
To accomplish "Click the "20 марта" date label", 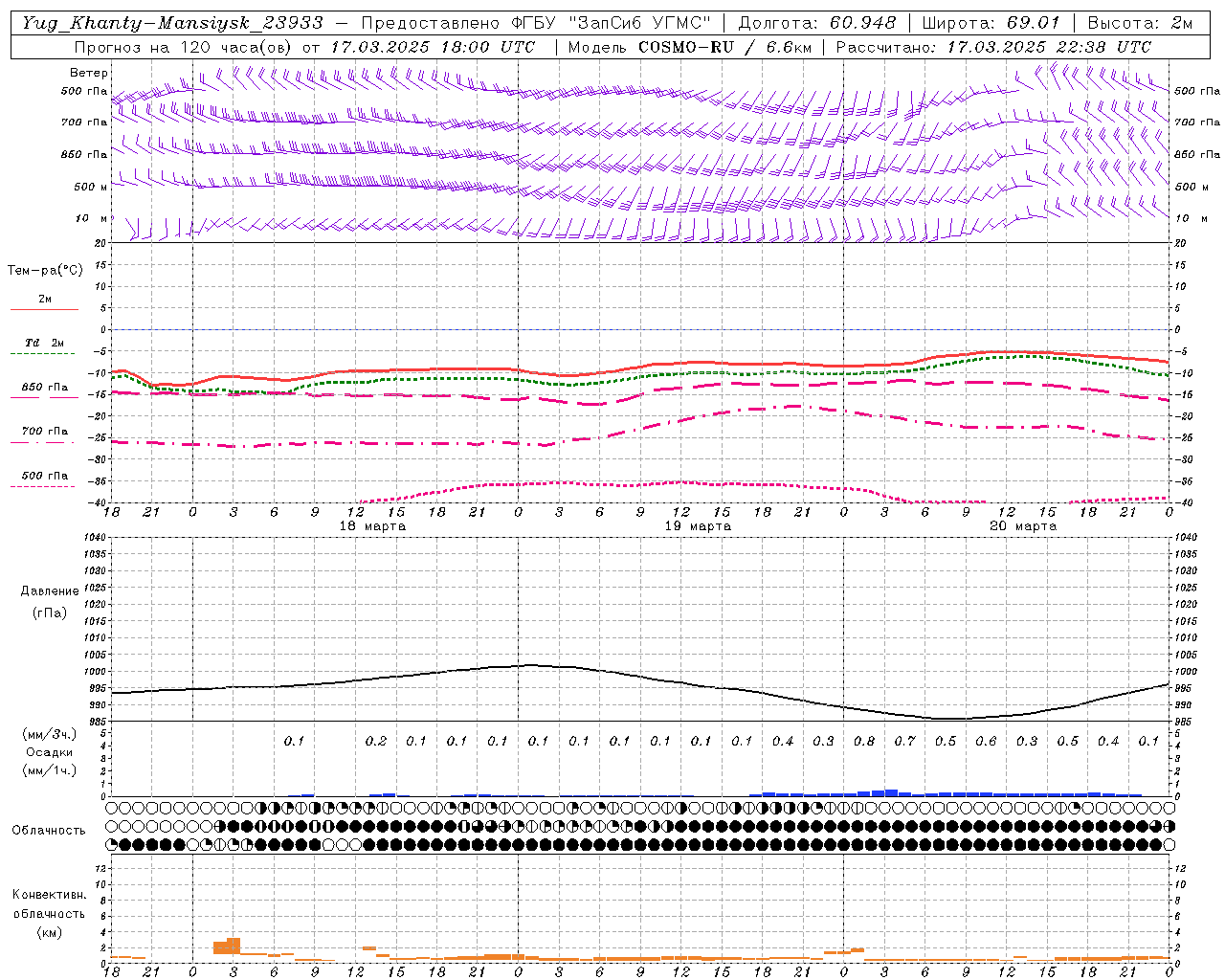I will coord(1023,526).
